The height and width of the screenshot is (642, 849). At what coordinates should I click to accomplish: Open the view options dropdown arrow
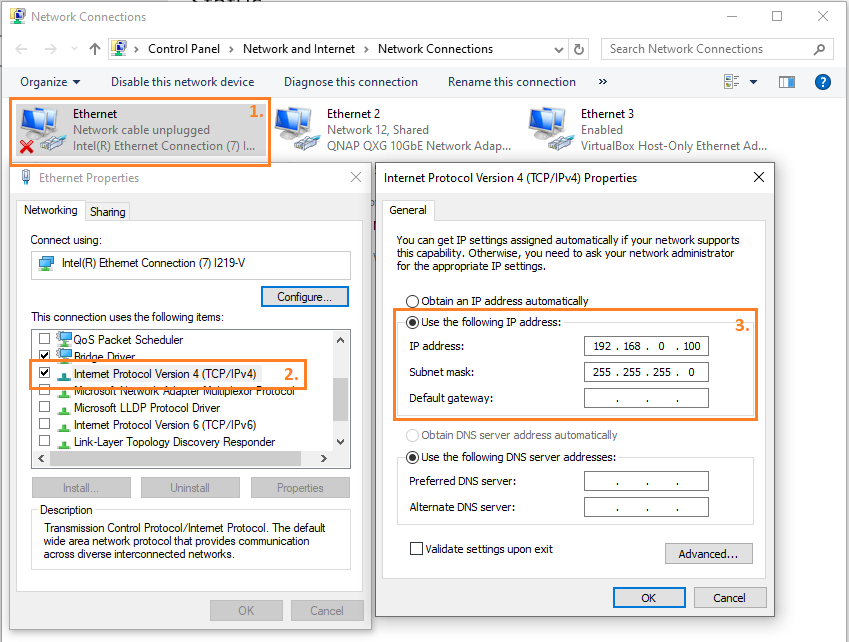point(753,82)
